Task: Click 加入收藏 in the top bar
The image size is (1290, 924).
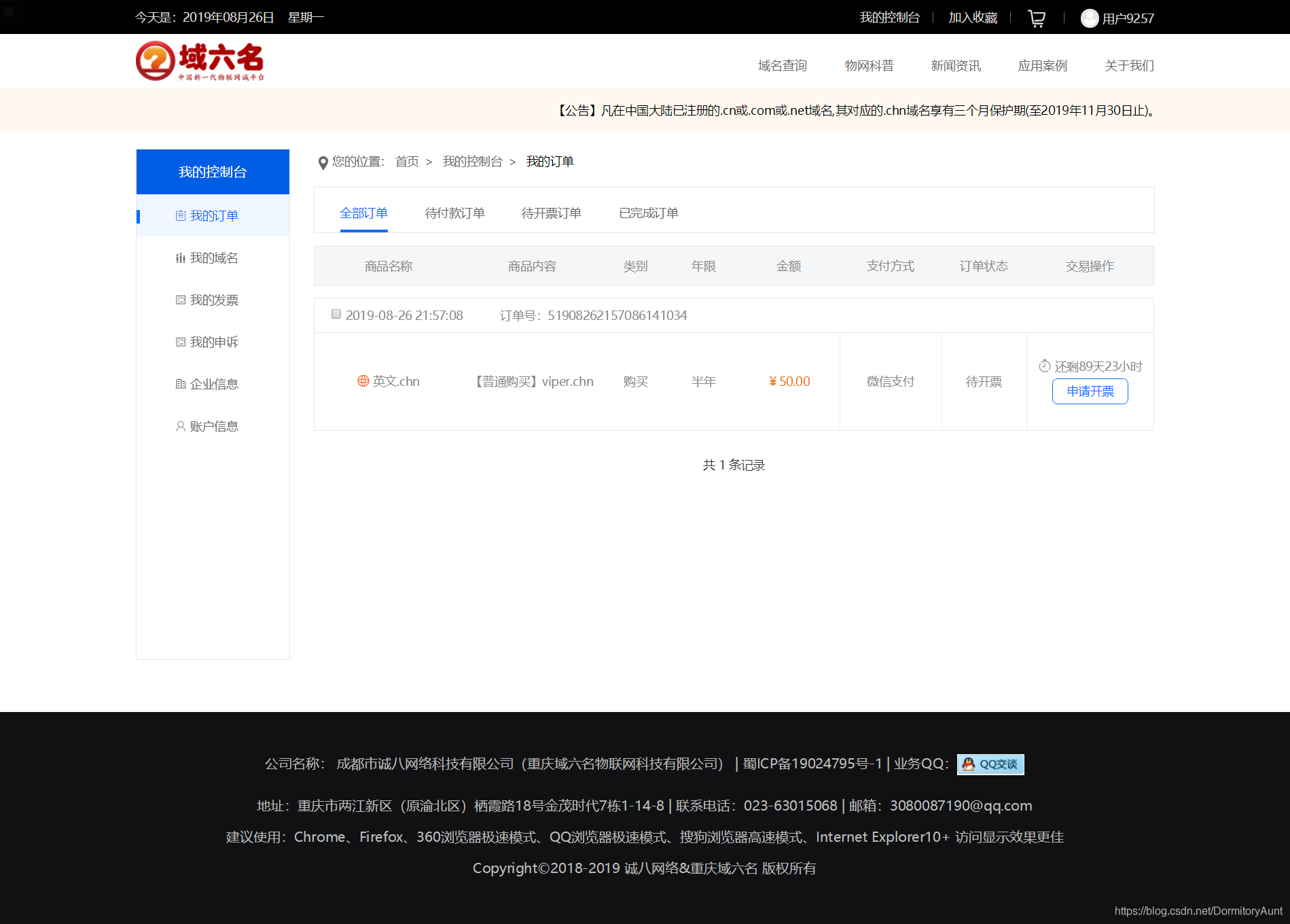Action: [972, 18]
